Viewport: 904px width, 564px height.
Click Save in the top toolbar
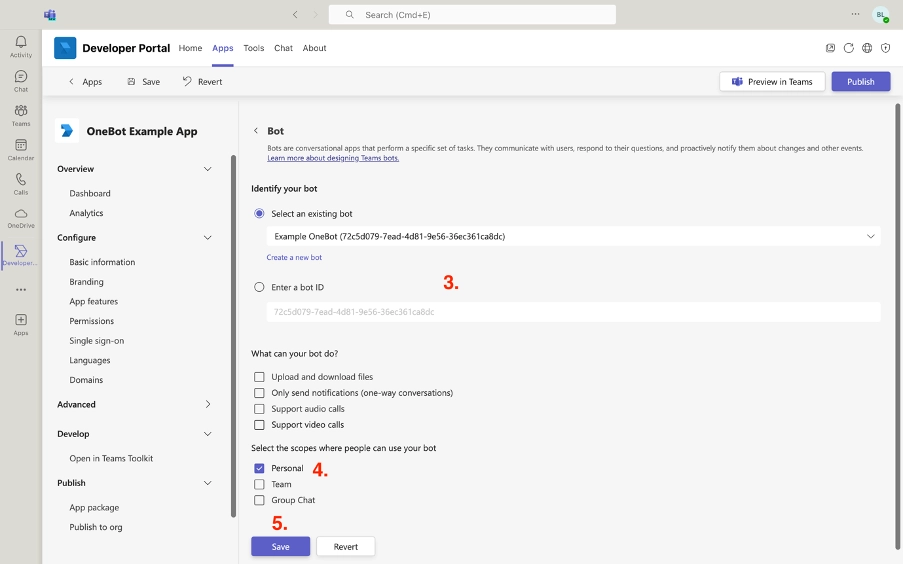(x=144, y=82)
